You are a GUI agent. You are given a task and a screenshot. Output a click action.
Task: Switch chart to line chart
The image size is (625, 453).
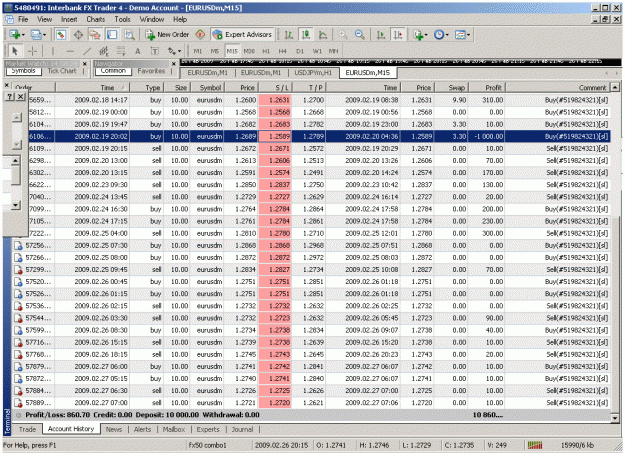[x=323, y=35]
